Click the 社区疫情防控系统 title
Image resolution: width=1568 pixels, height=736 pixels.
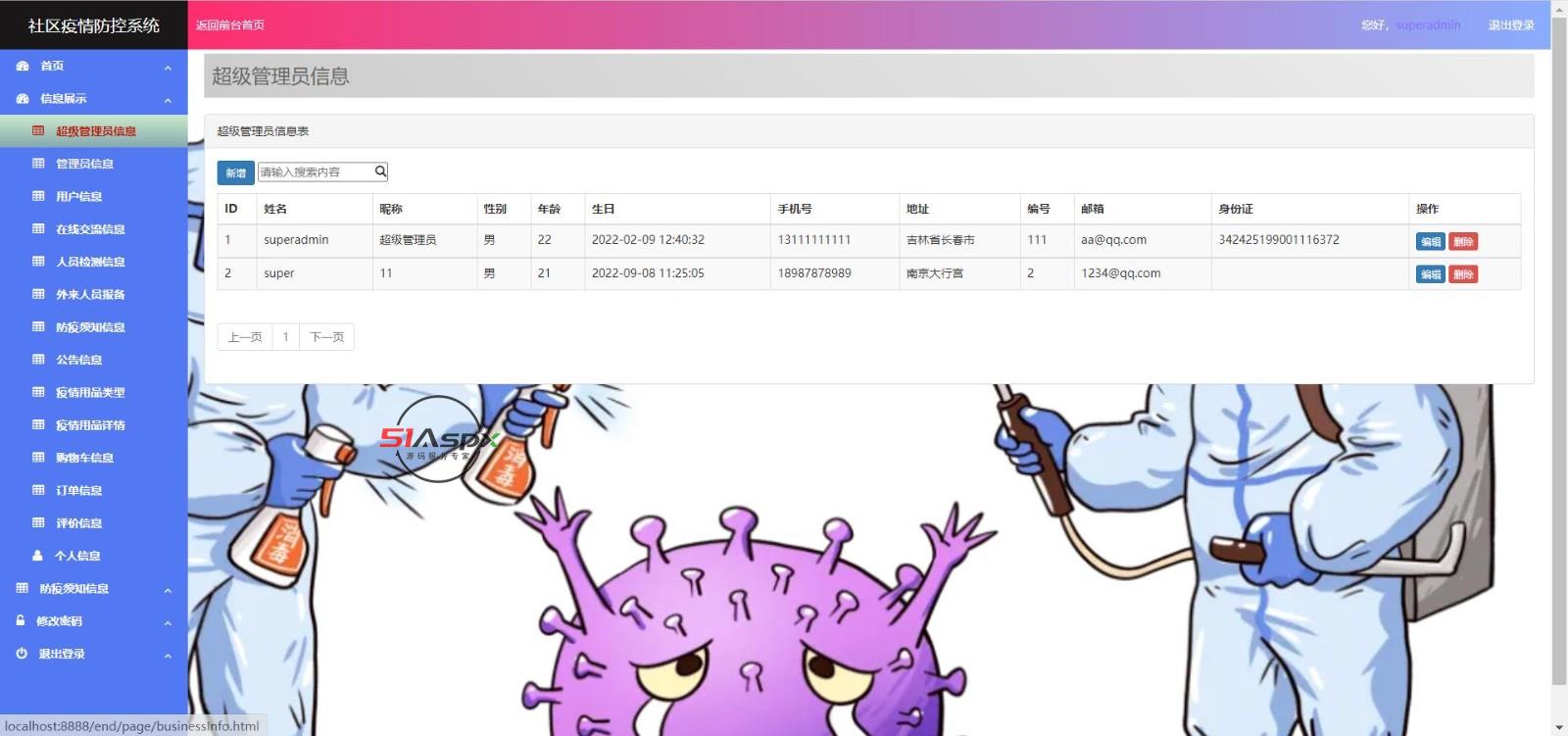pos(94,25)
